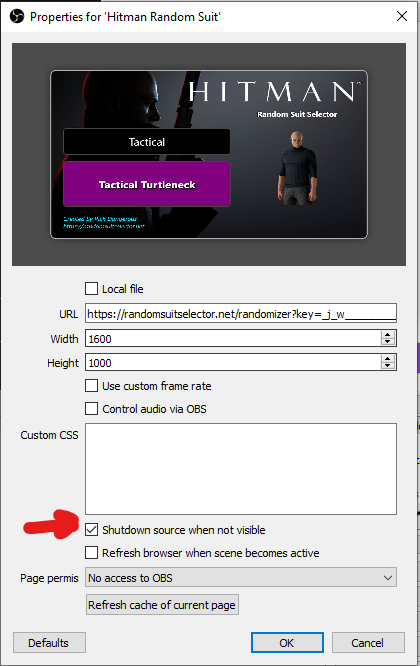This screenshot has width=420, height=666.
Task: Decrease Width with down arrow
Action: pos(387,342)
